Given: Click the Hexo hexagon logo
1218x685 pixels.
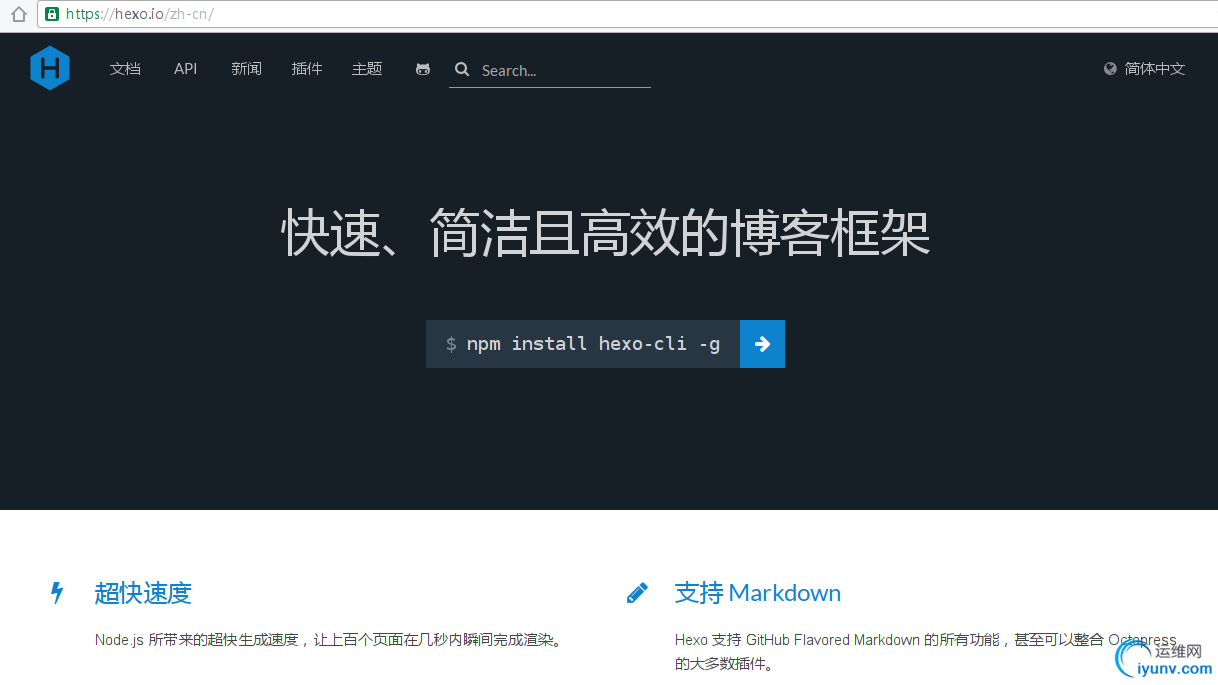Looking at the screenshot, I should tap(50, 69).
